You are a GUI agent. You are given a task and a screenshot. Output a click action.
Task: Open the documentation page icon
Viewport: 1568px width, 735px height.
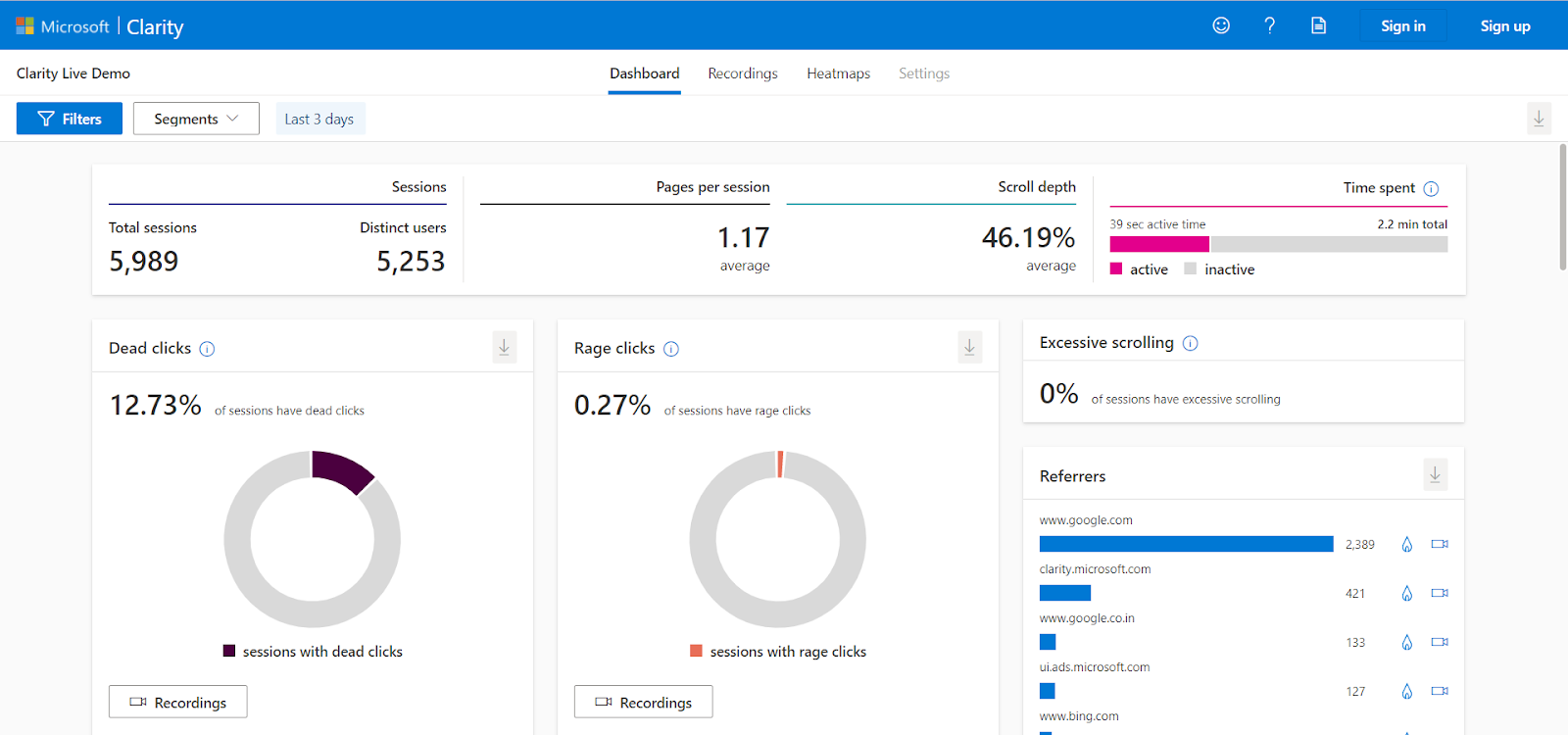[x=1318, y=25]
